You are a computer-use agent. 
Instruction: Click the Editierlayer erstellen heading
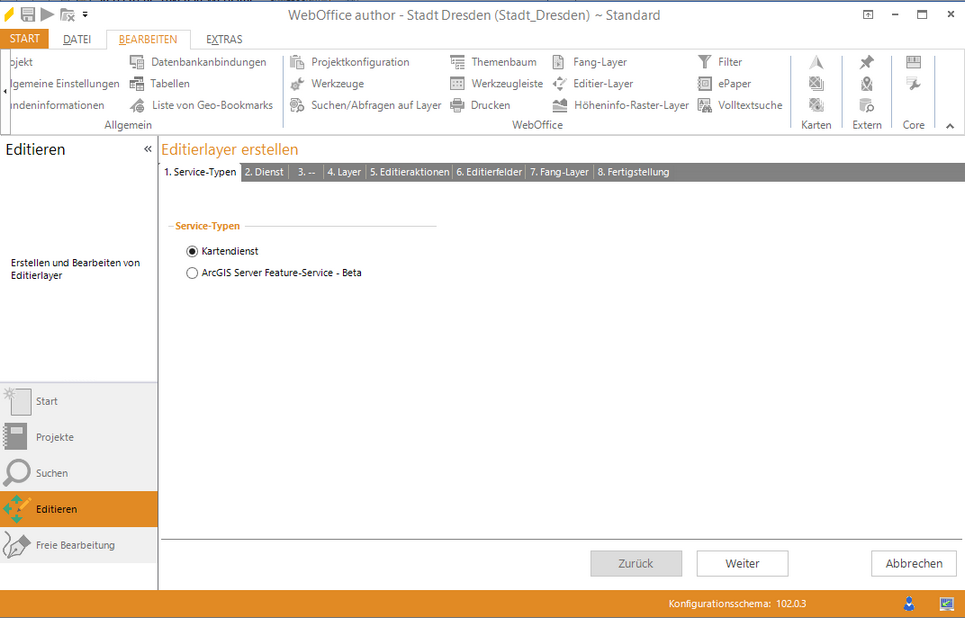point(230,150)
